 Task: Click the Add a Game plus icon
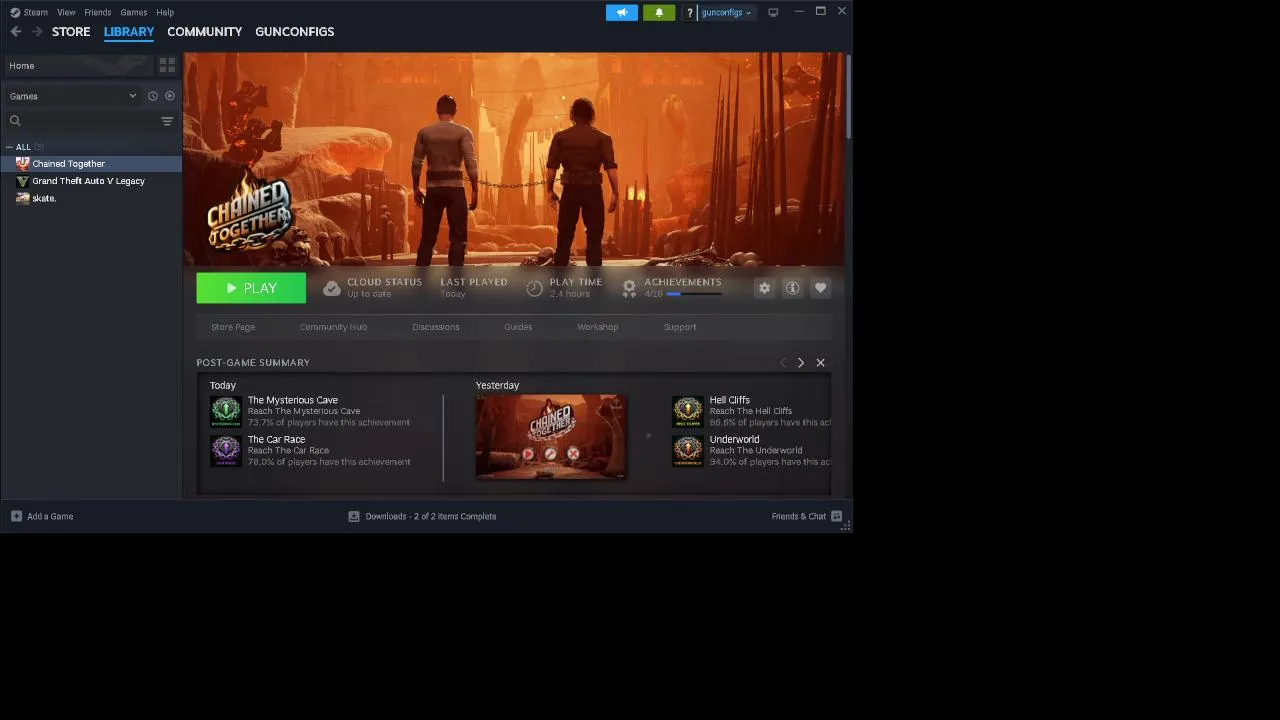tap(16, 516)
